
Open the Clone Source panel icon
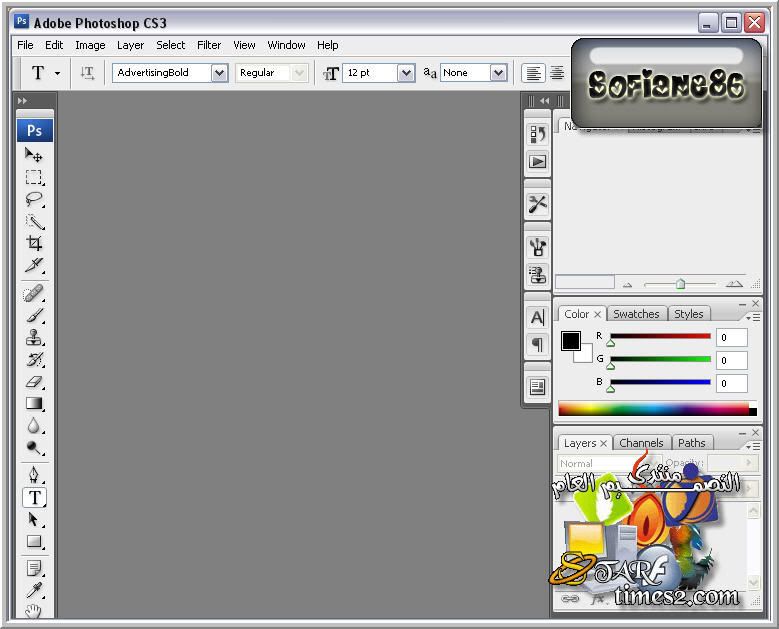point(538,274)
